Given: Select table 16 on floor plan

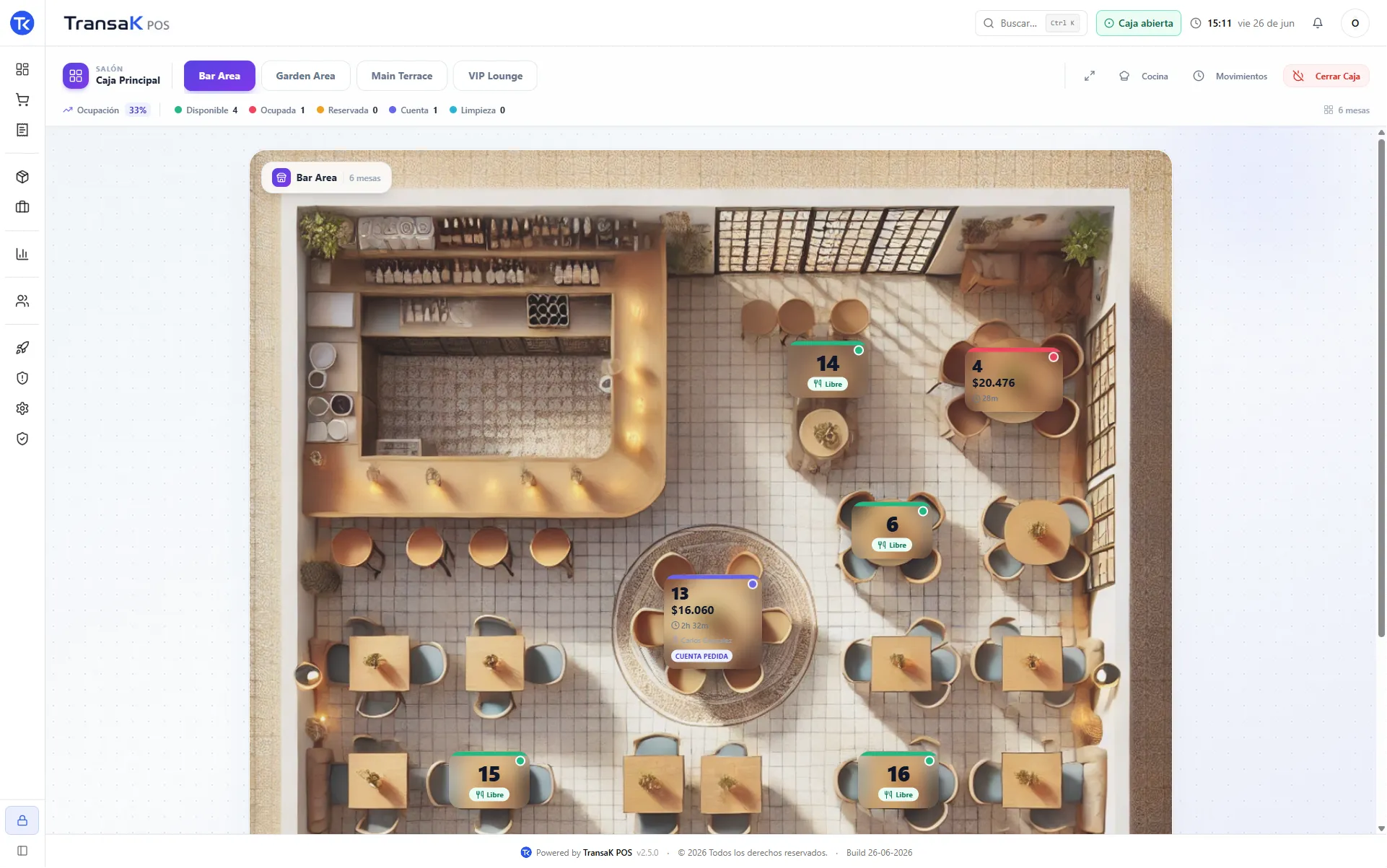Looking at the screenshot, I should (898, 780).
